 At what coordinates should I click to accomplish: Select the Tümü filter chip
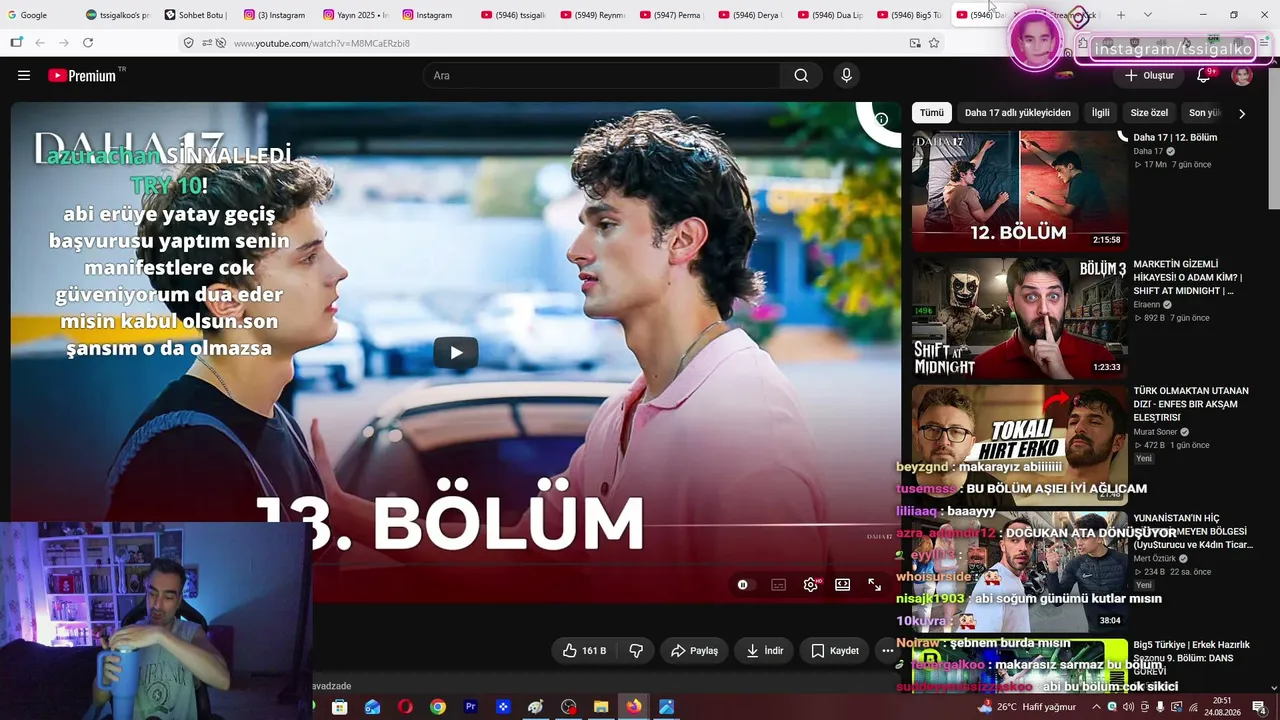tap(932, 113)
